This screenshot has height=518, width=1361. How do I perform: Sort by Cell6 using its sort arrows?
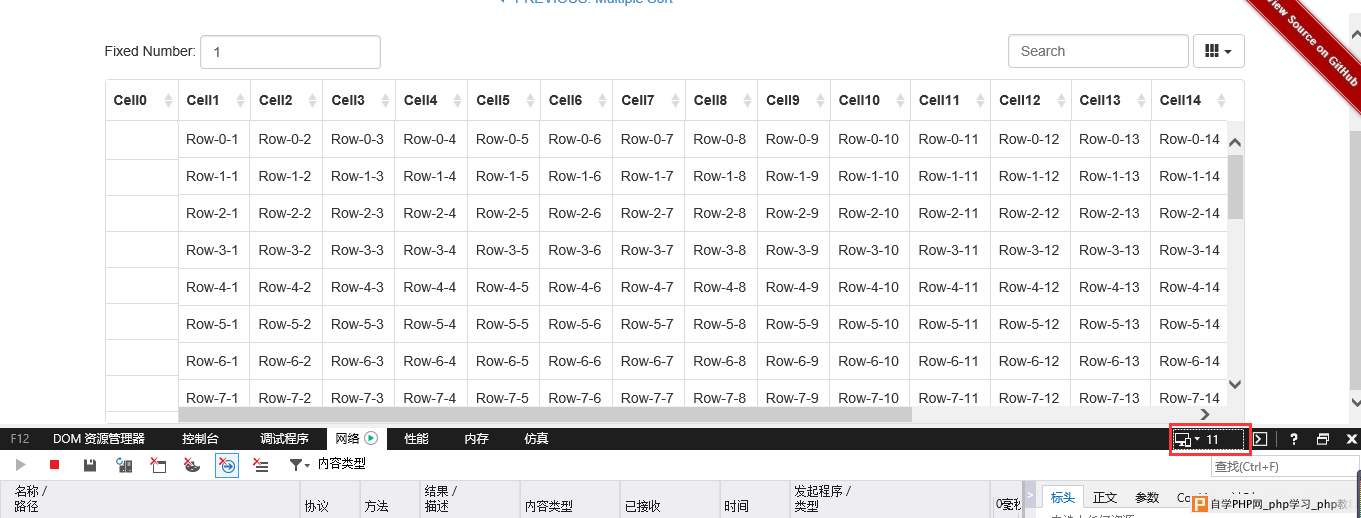pos(602,100)
